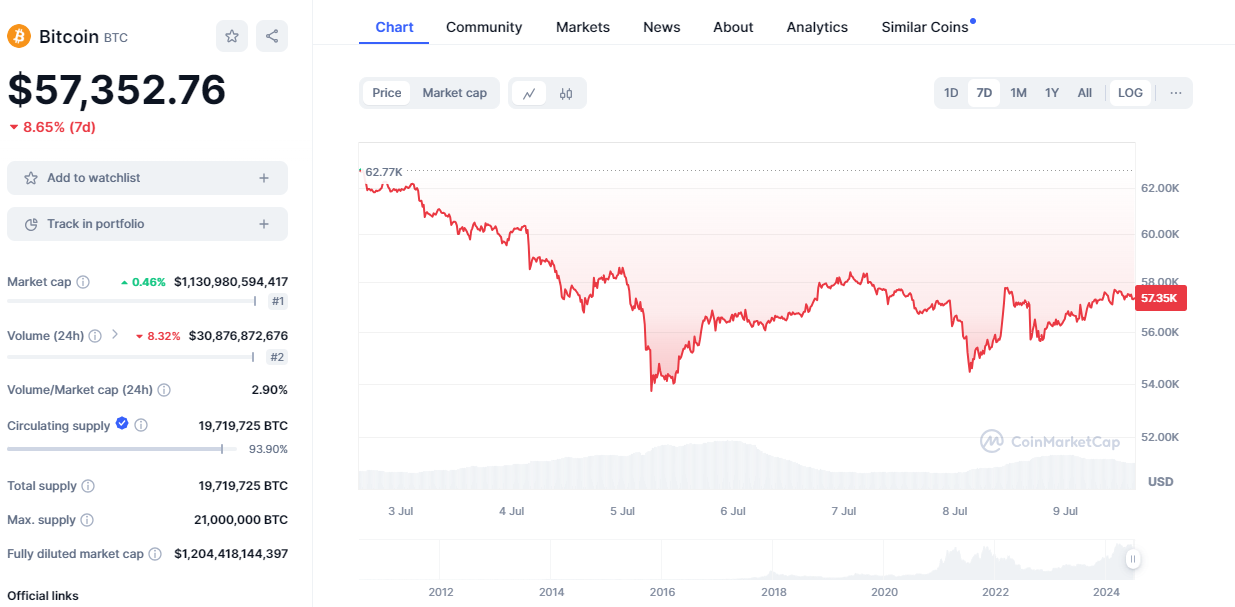Expand Similar Coins dropdown

tap(926, 27)
